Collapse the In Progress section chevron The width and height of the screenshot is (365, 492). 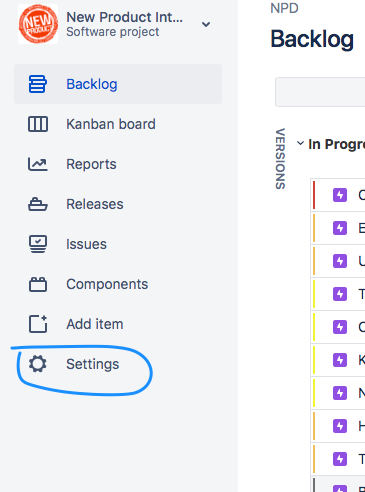[300, 143]
